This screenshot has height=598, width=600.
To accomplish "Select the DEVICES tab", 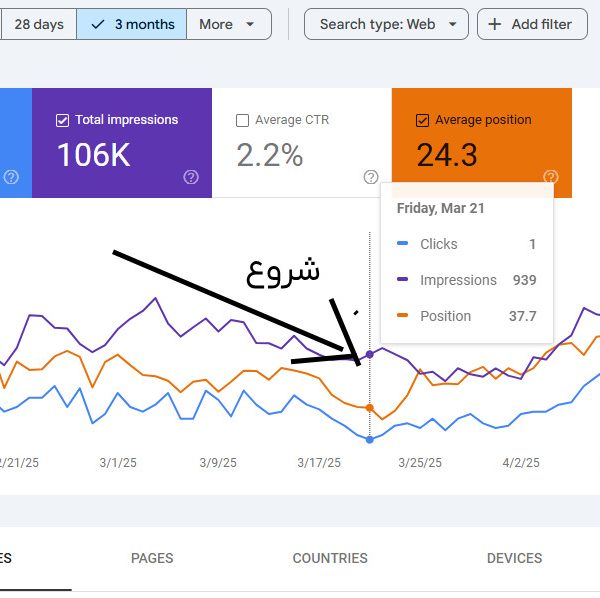I will 514,558.
